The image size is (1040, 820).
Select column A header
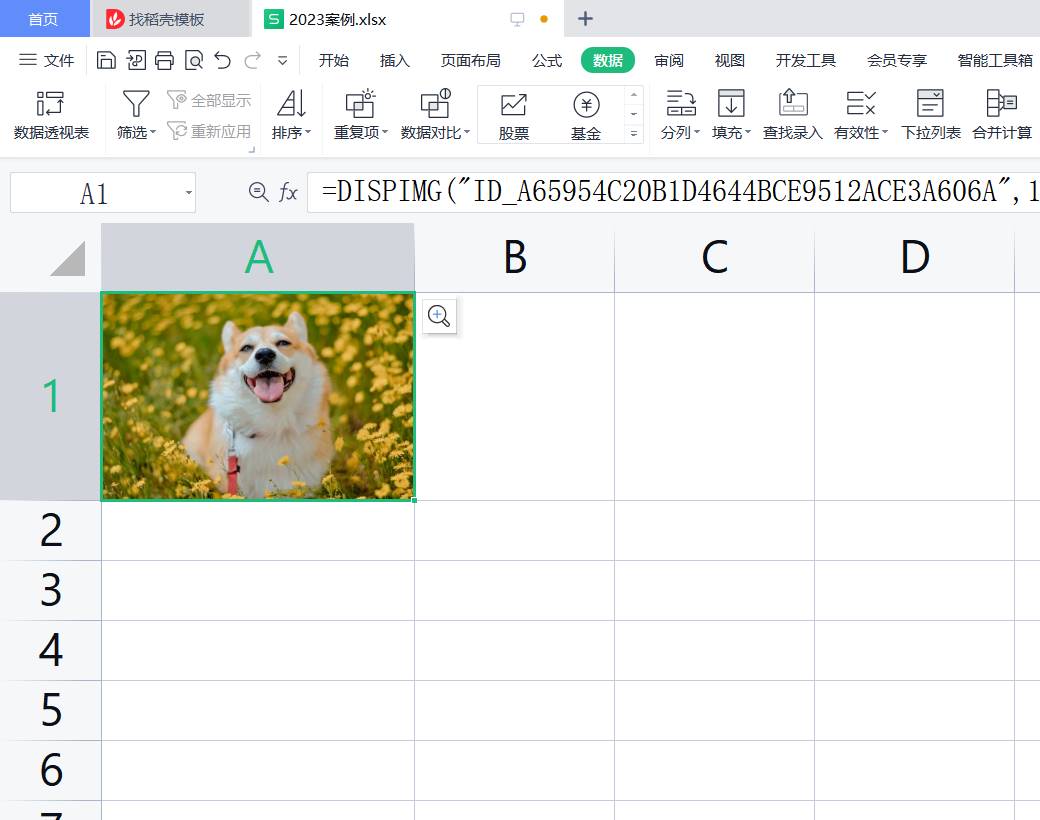(x=258, y=257)
